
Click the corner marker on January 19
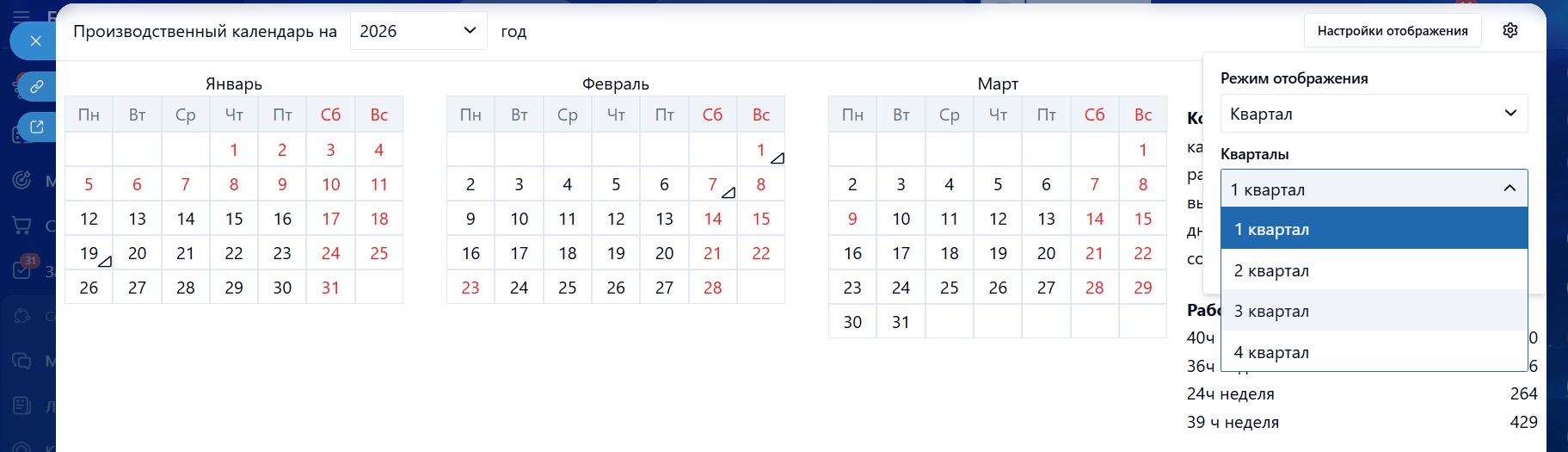point(105,261)
